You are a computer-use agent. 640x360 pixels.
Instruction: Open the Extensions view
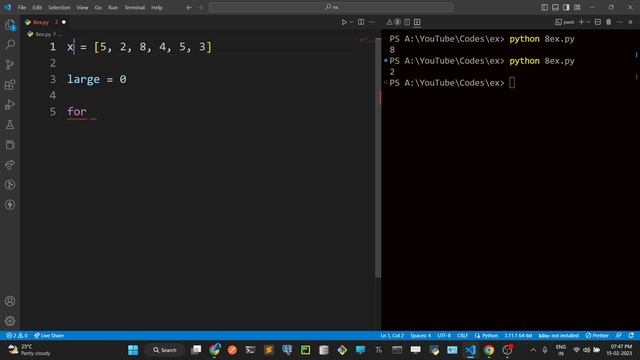click(10, 85)
